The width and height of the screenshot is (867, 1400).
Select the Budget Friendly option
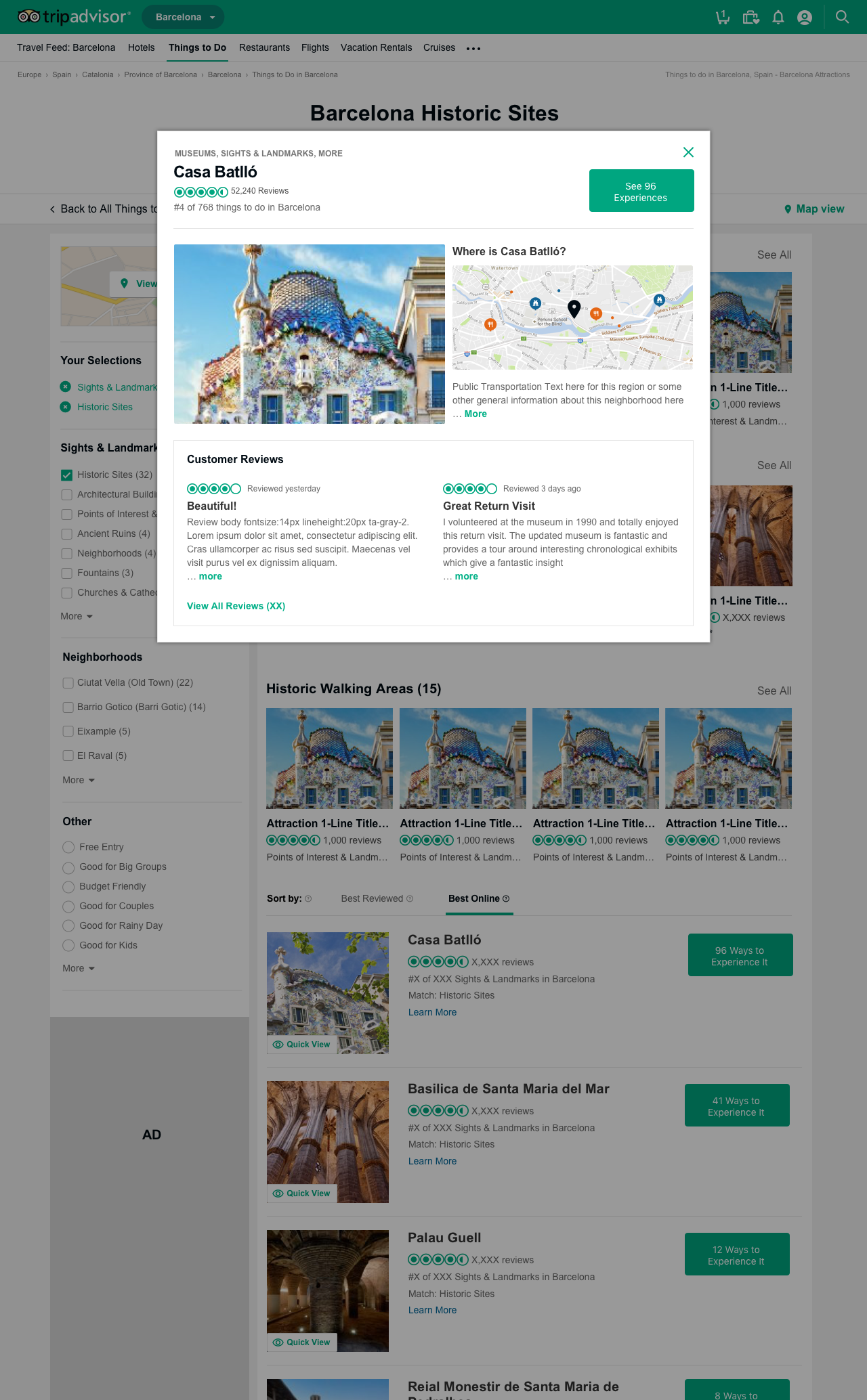click(x=68, y=887)
